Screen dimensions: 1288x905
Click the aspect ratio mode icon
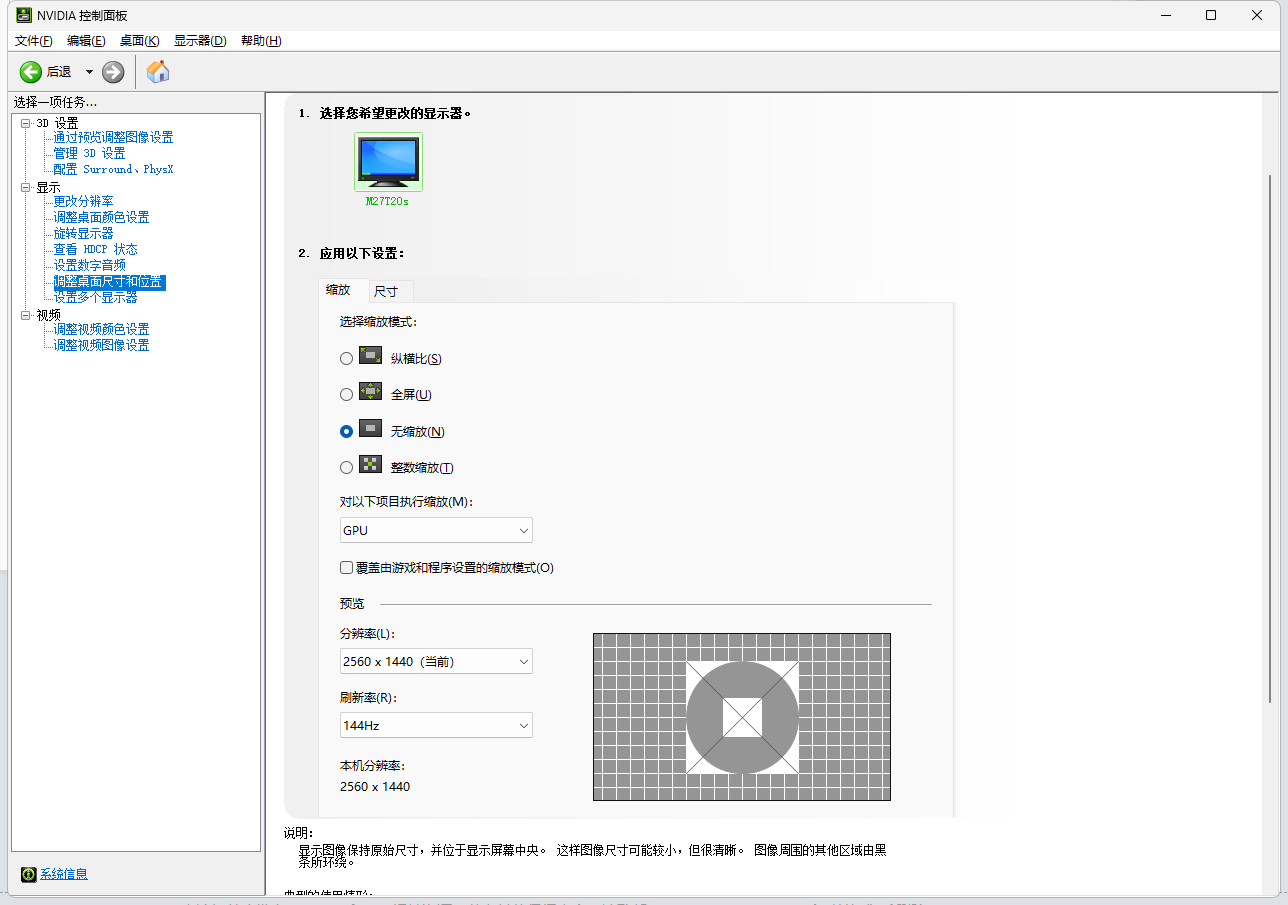(370, 355)
